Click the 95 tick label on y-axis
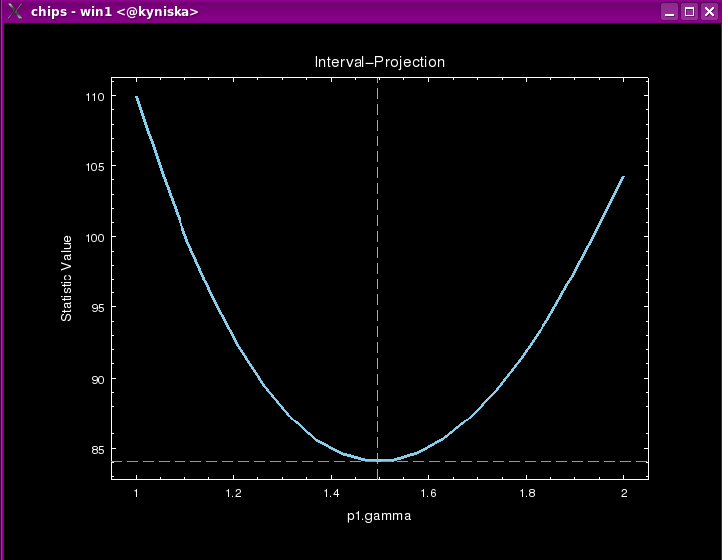 pyautogui.click(x=97, y=309)
